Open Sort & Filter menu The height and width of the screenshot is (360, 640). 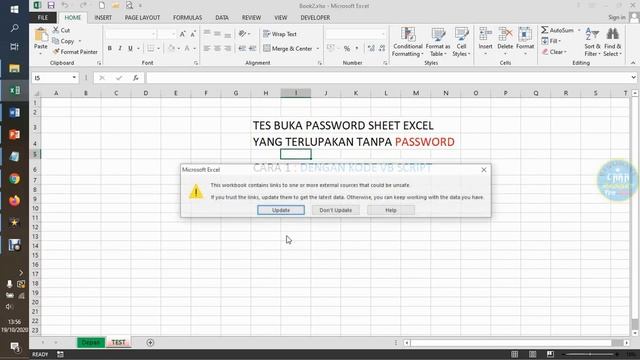click(592, 42)
